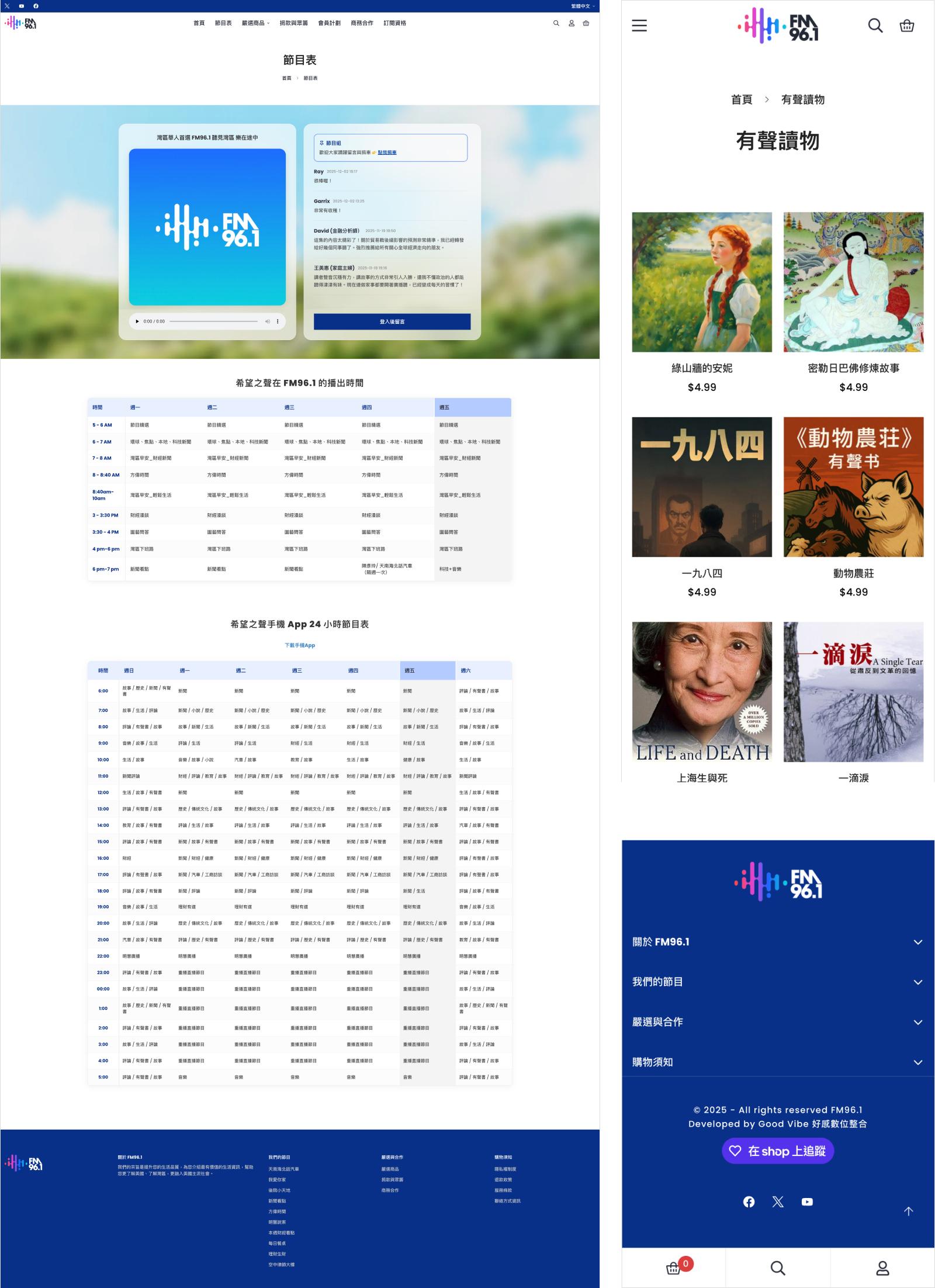Click 首頁 in the desktop breadcrumb
935x1288 pixels.
point(286,78)
